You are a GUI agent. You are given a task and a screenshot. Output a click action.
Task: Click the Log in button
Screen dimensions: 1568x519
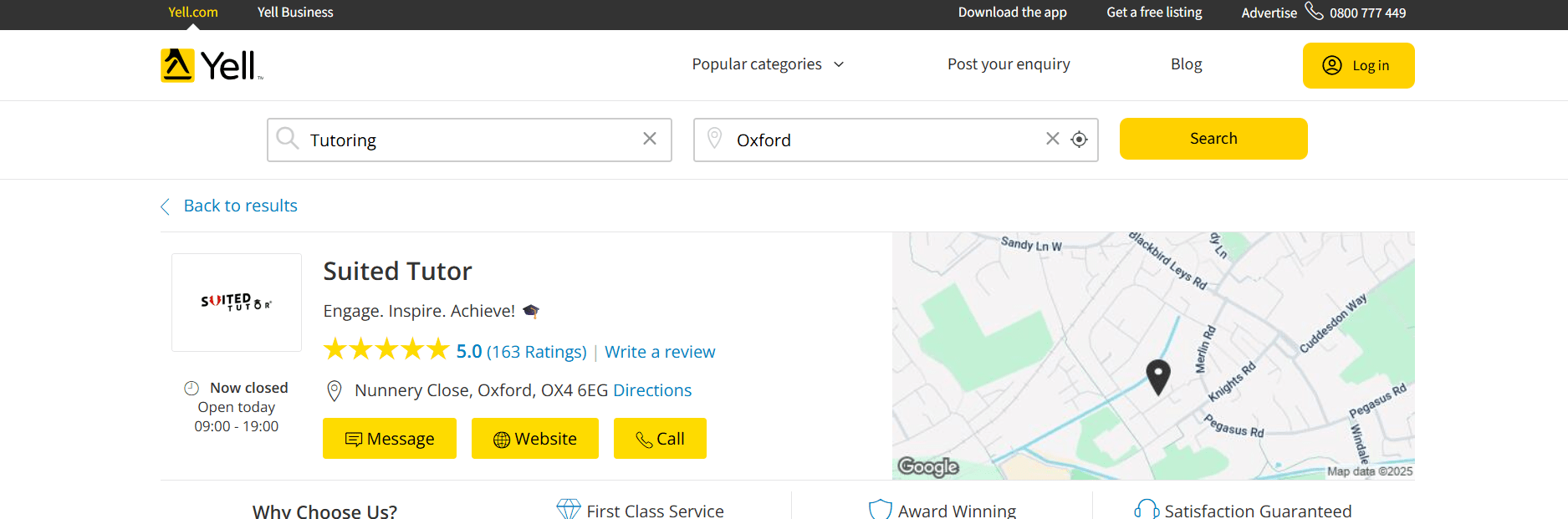[x=1358, y=65]
